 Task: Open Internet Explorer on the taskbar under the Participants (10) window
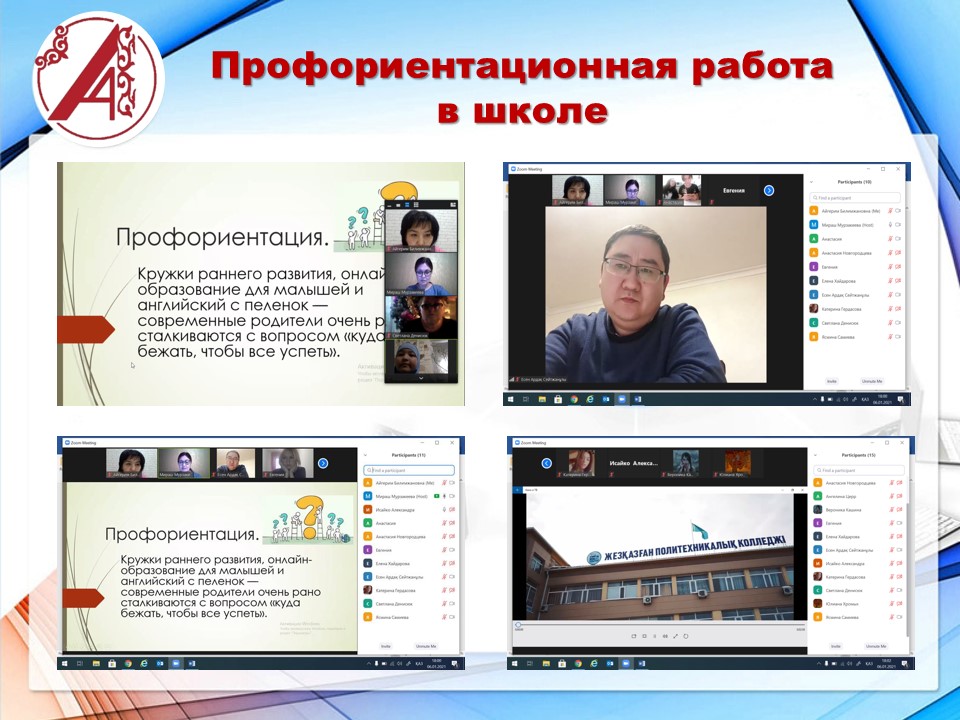coord(590,399)
